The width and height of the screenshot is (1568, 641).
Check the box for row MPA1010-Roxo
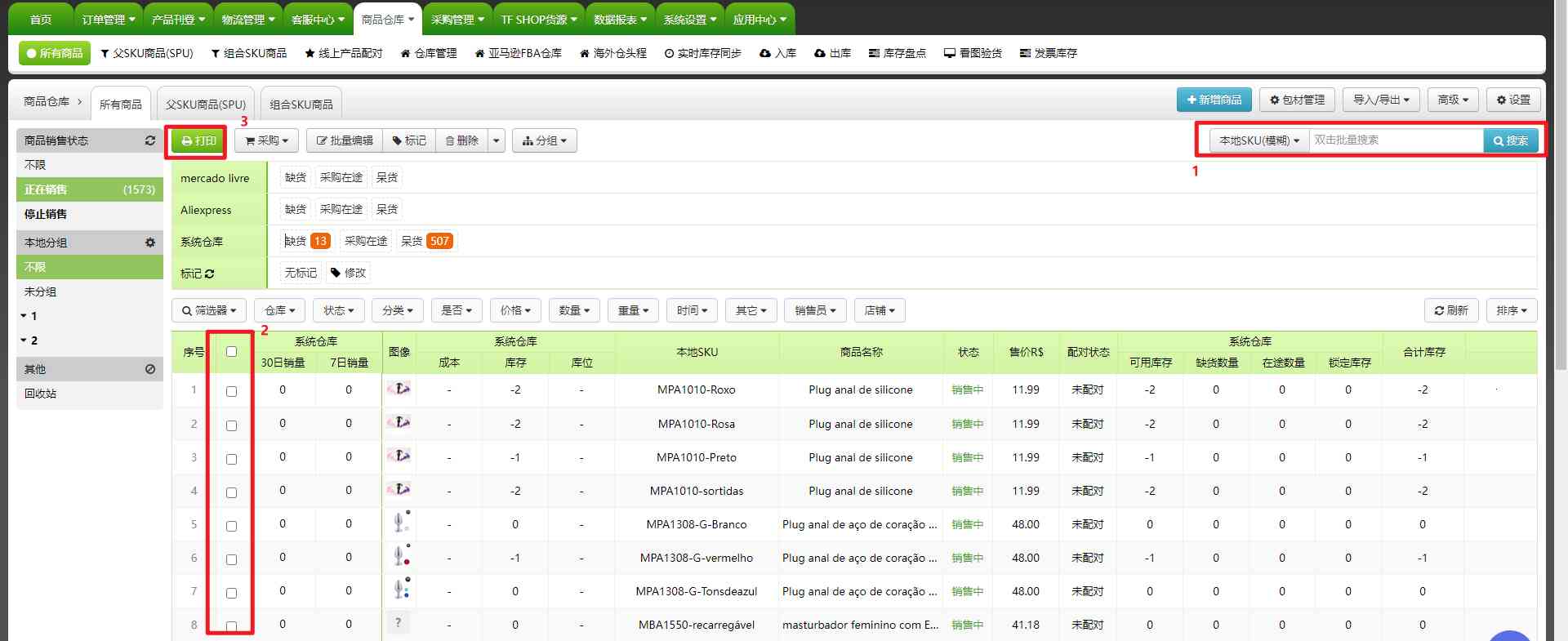tap(231, 391)
